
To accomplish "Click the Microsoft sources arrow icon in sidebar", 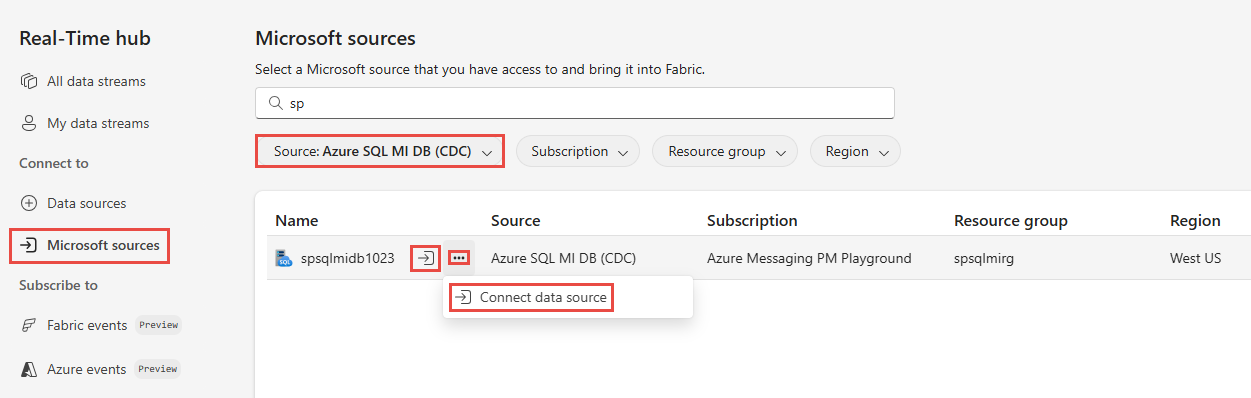I will pos(29,245).
